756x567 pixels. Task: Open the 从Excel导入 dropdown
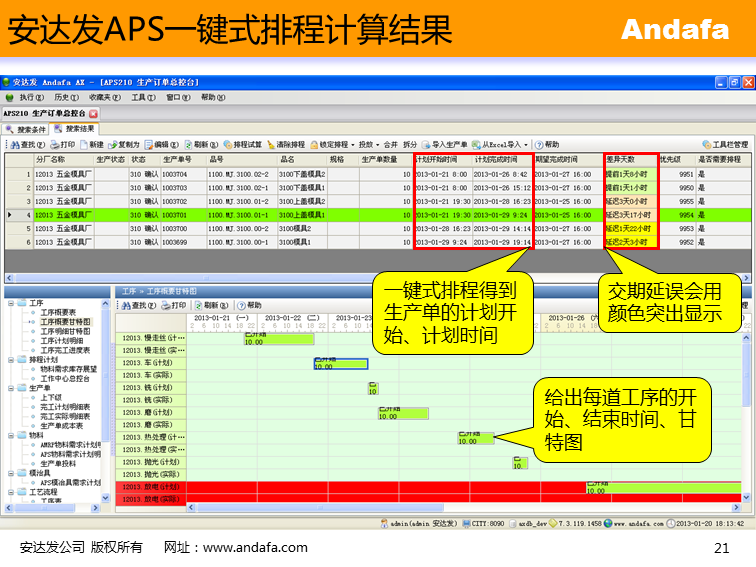[525, 144]
